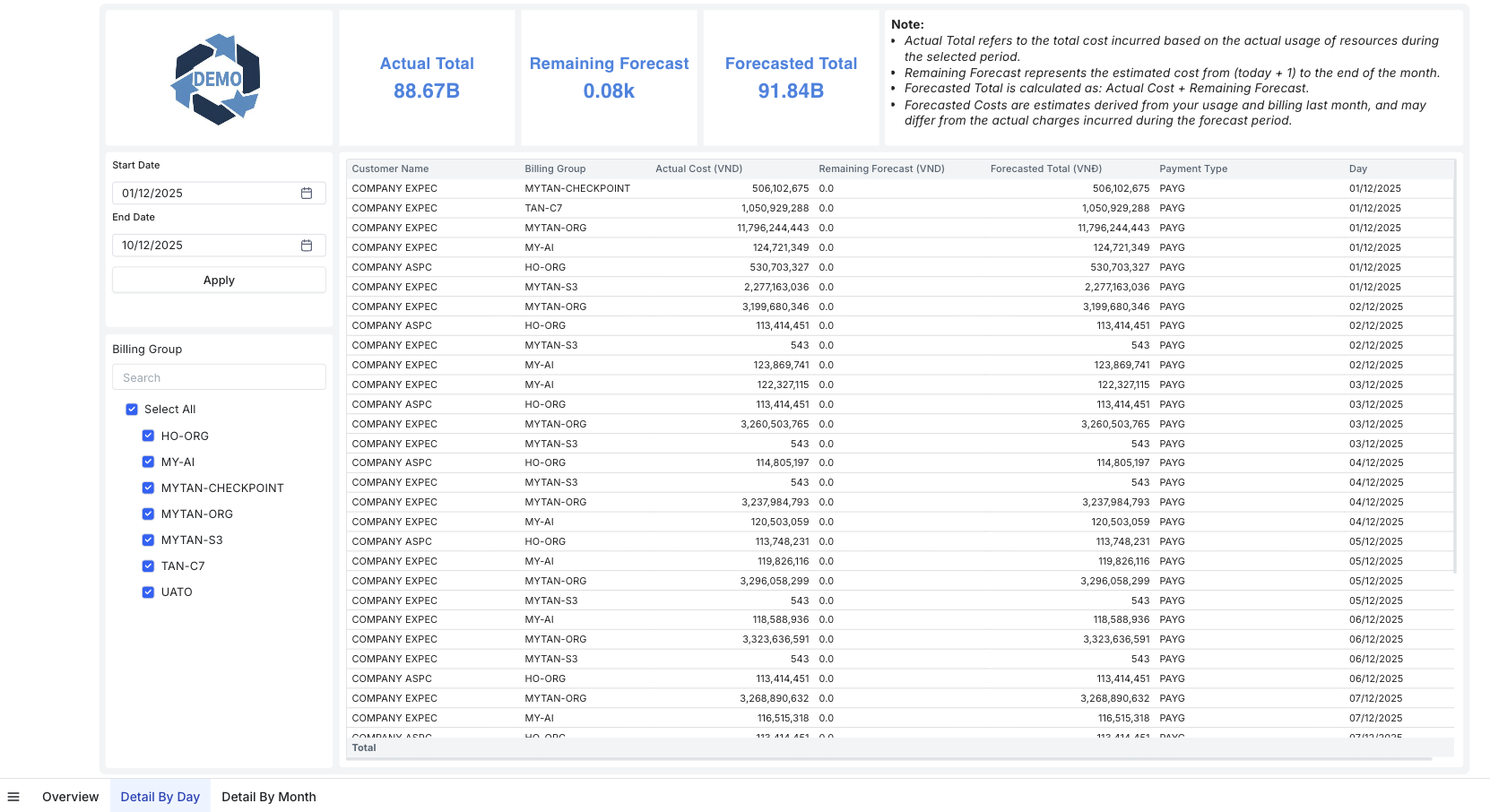This screenshot has height=812, width=1490.
Task: Open the End Date calendar picker icon
Action: (306, 246)
